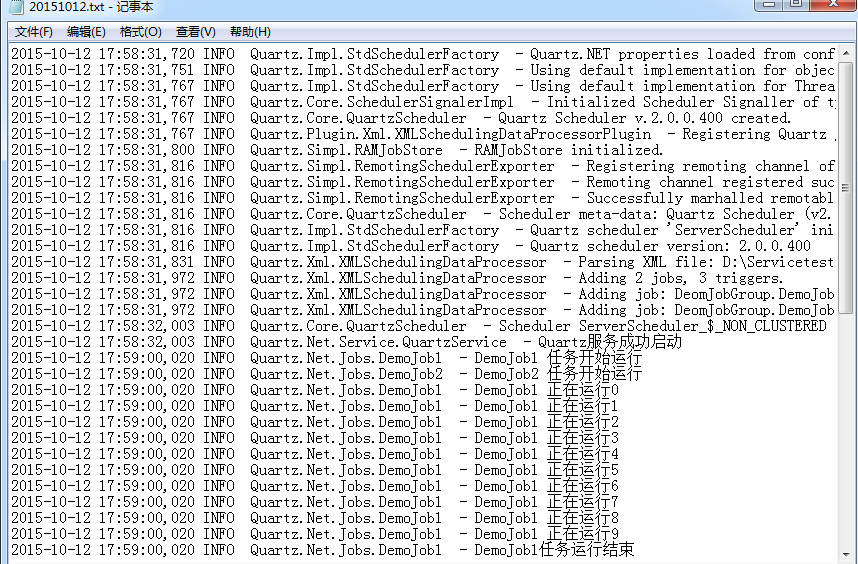Click text 'Remoting channel registered suc'
The height and width of the screenshot is (564, 858).
pos(711,182)
